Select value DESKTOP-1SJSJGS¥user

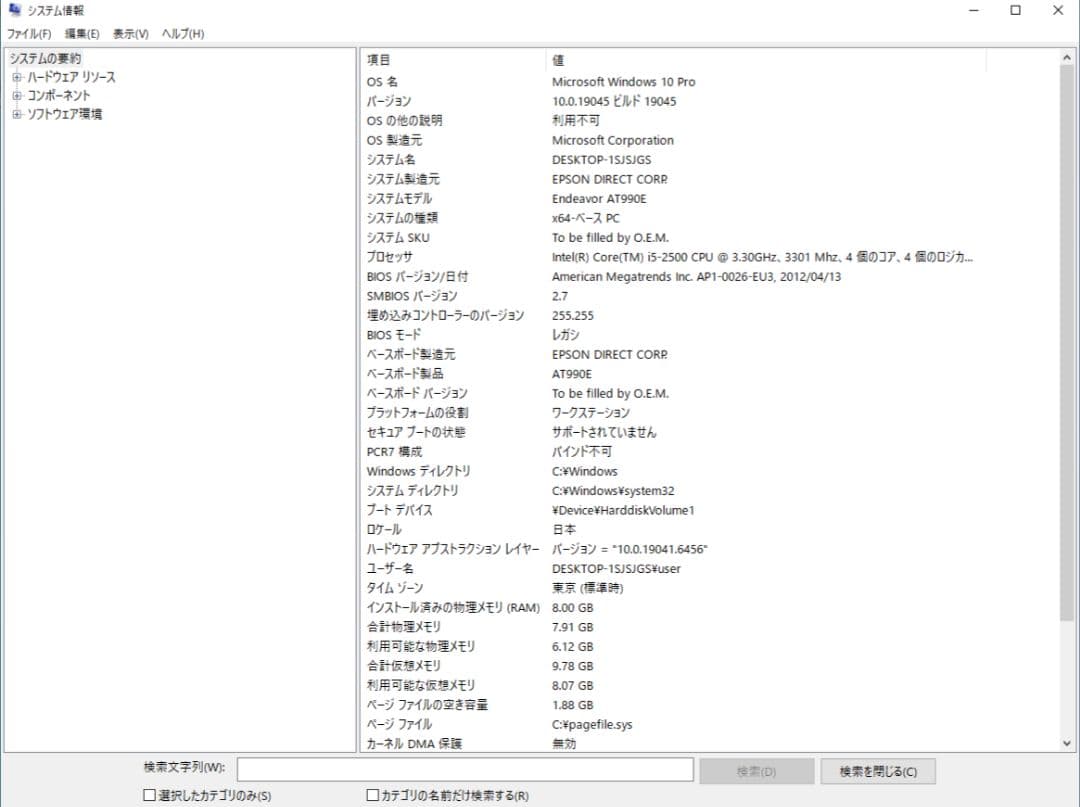pos(616,569)
